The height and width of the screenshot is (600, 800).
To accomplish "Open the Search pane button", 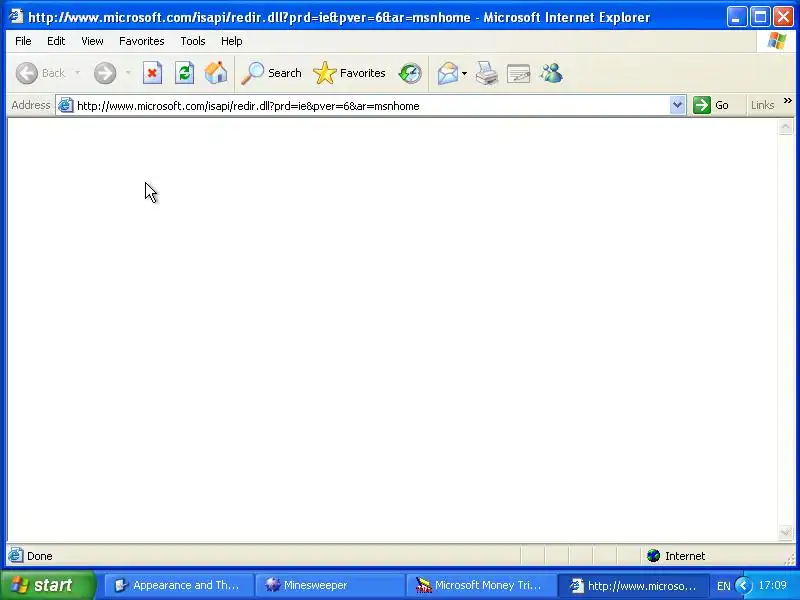I will tap(271, 73).
